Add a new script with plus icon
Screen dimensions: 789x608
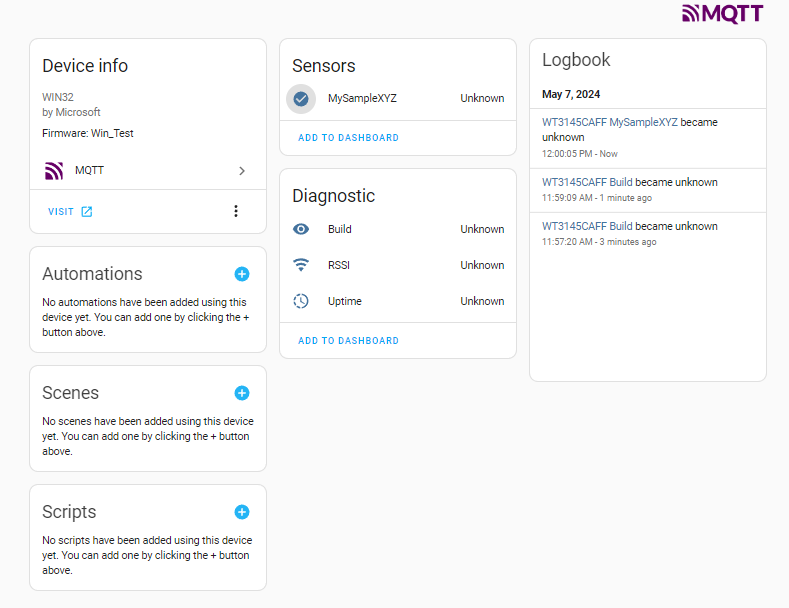coord(242,512)
